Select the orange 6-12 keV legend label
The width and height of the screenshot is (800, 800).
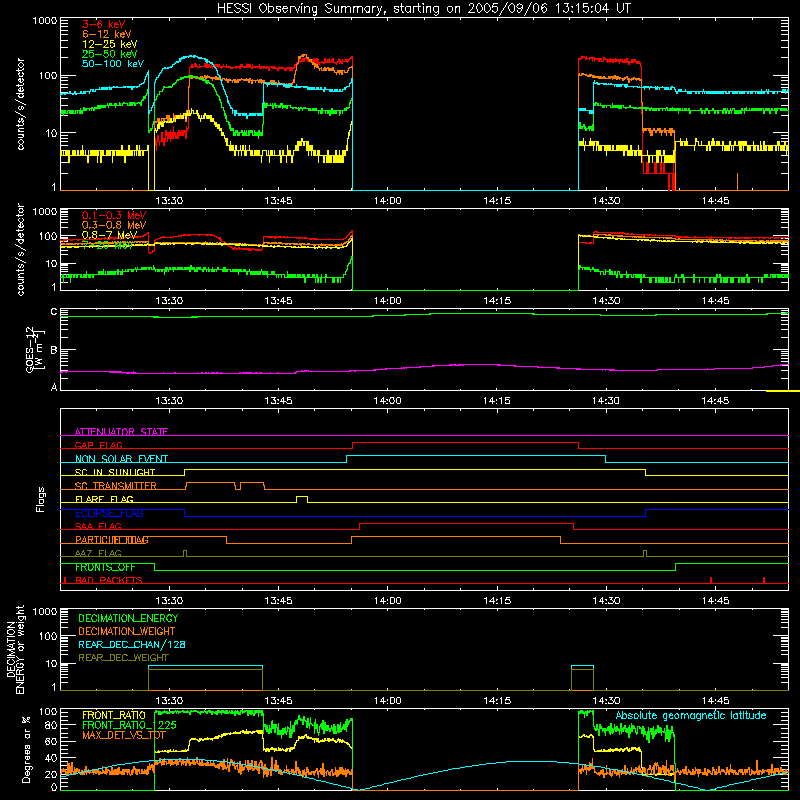[107, 34]
